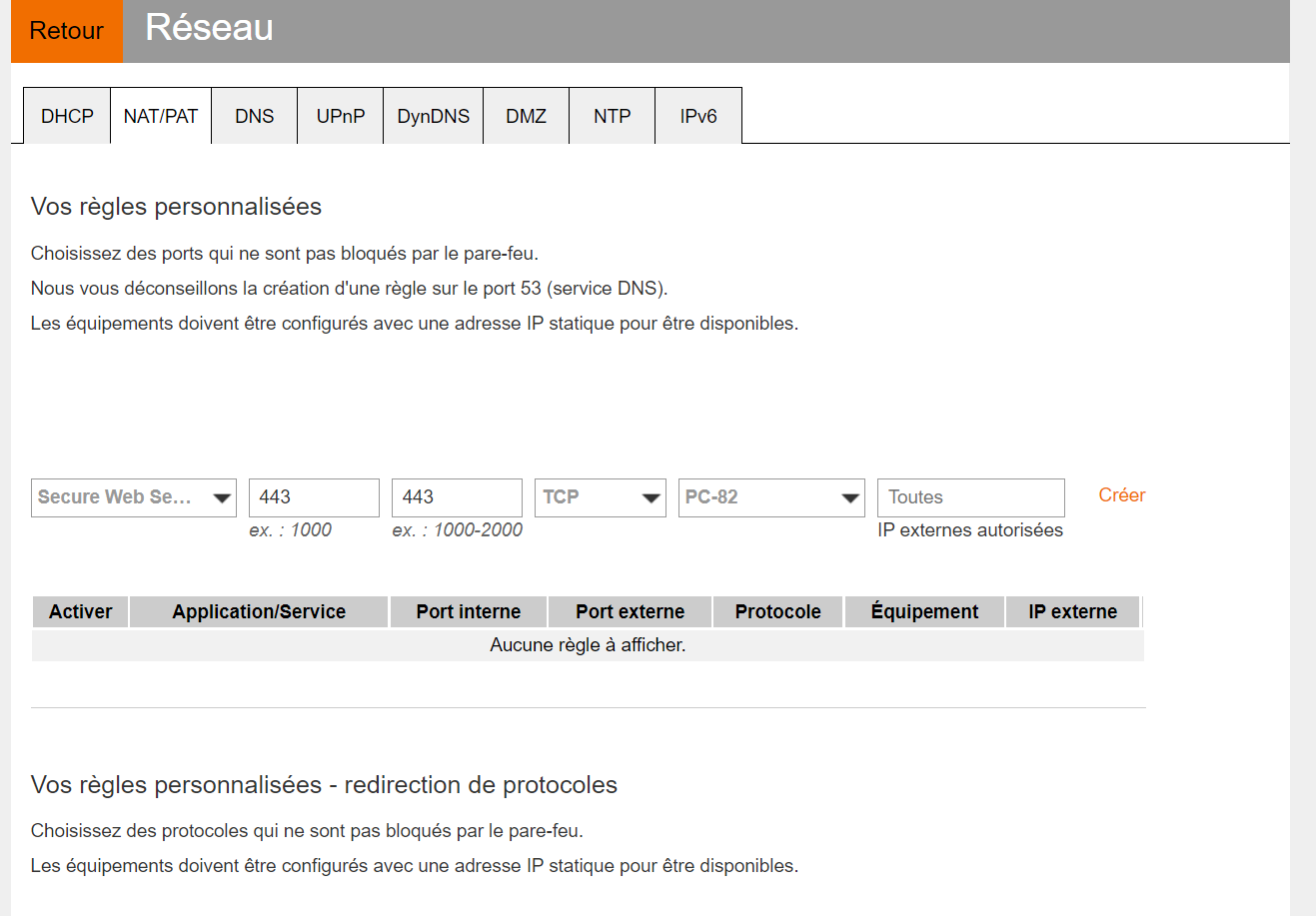Select the NAT/PAT tab
Viewport: 1316px width, 916px height.
point(161,116)
